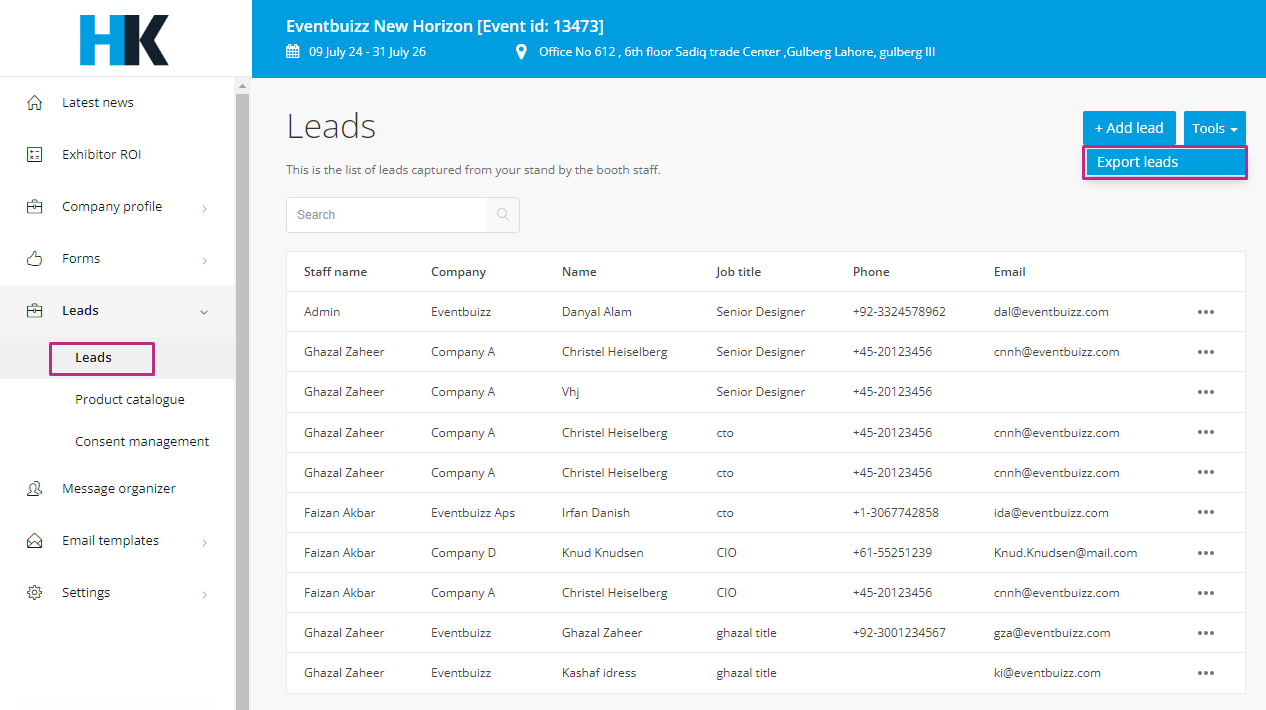Click the Kashaf idress name cell
The width and height of the screenshot is (1266, 710).
pos(599,673)
